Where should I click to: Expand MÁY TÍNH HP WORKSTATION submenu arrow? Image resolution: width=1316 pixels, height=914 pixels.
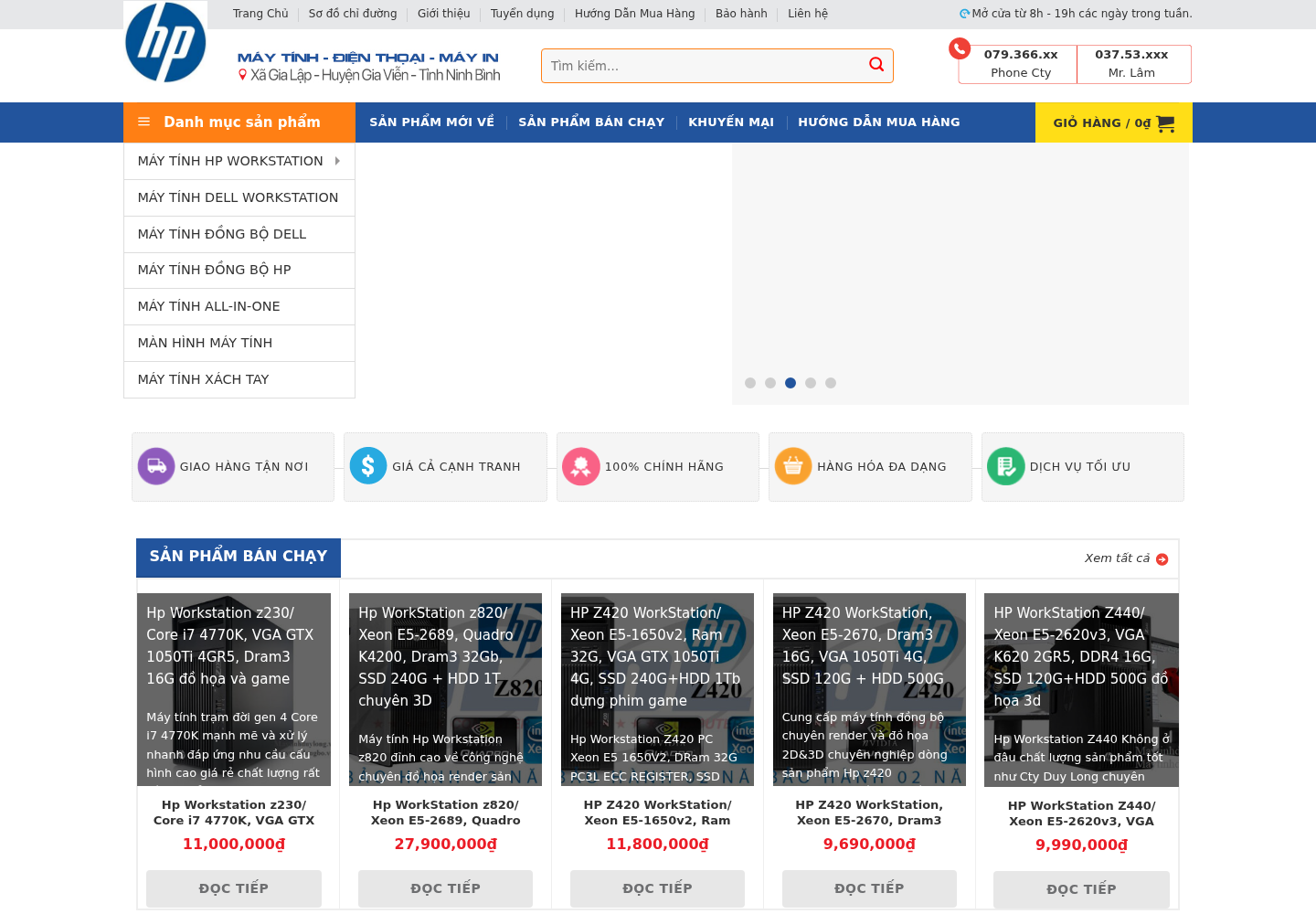(x=337, y=161)
